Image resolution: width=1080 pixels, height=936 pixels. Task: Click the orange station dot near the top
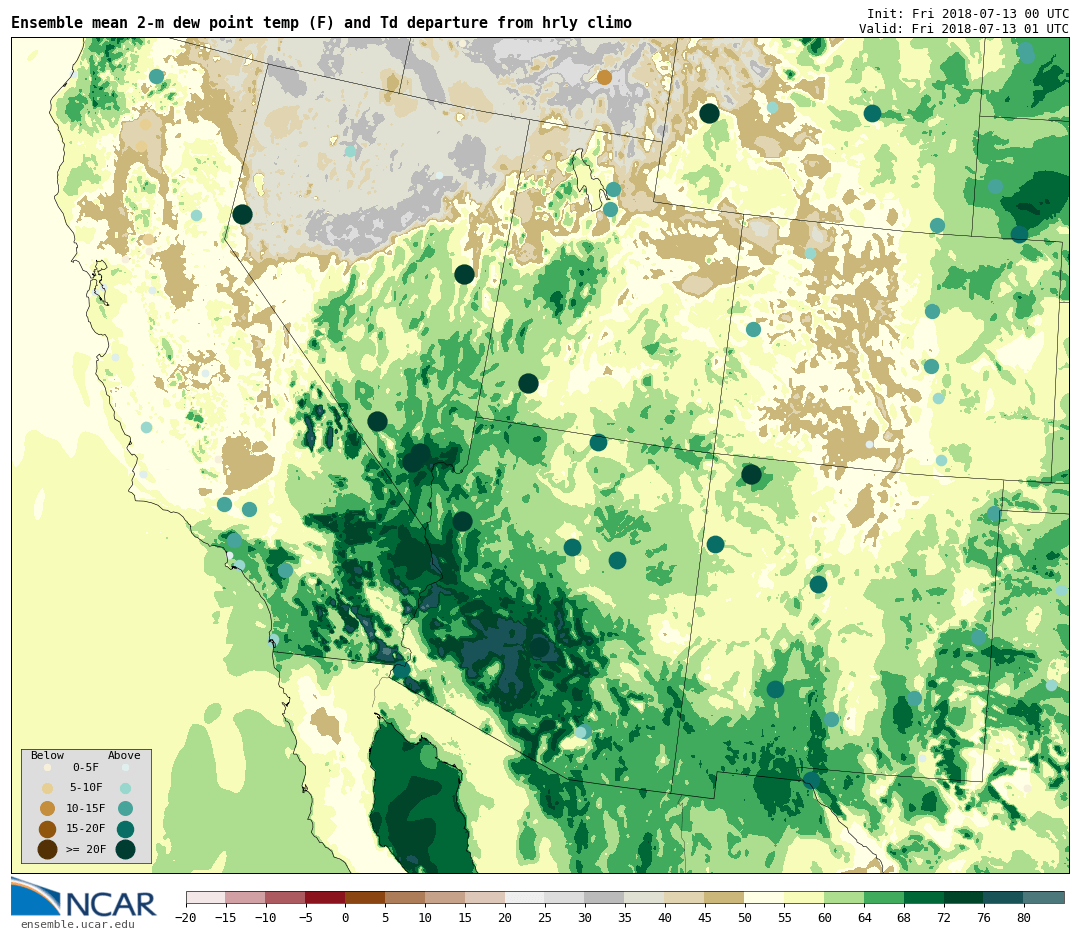point(604,77)
